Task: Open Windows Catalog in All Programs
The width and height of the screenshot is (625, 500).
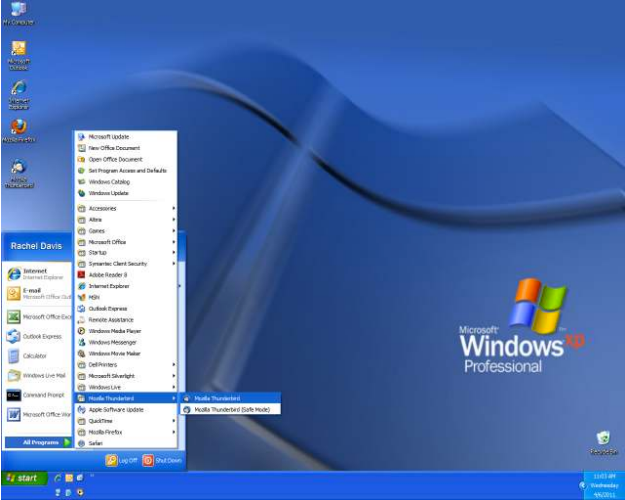Action: tap(126, 182)
